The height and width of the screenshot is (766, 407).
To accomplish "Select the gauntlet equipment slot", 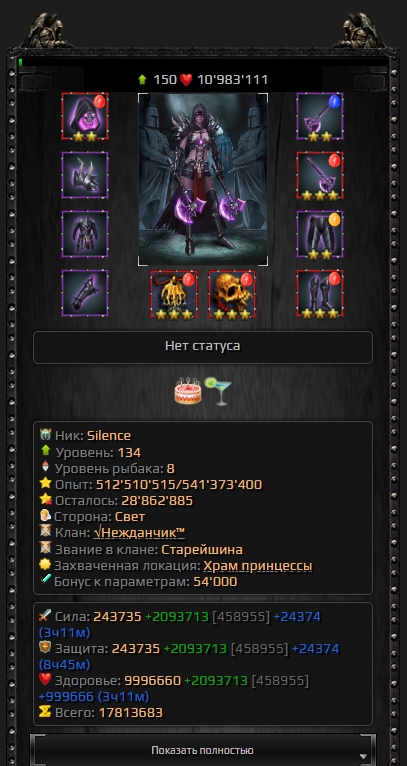I will 85,293.
